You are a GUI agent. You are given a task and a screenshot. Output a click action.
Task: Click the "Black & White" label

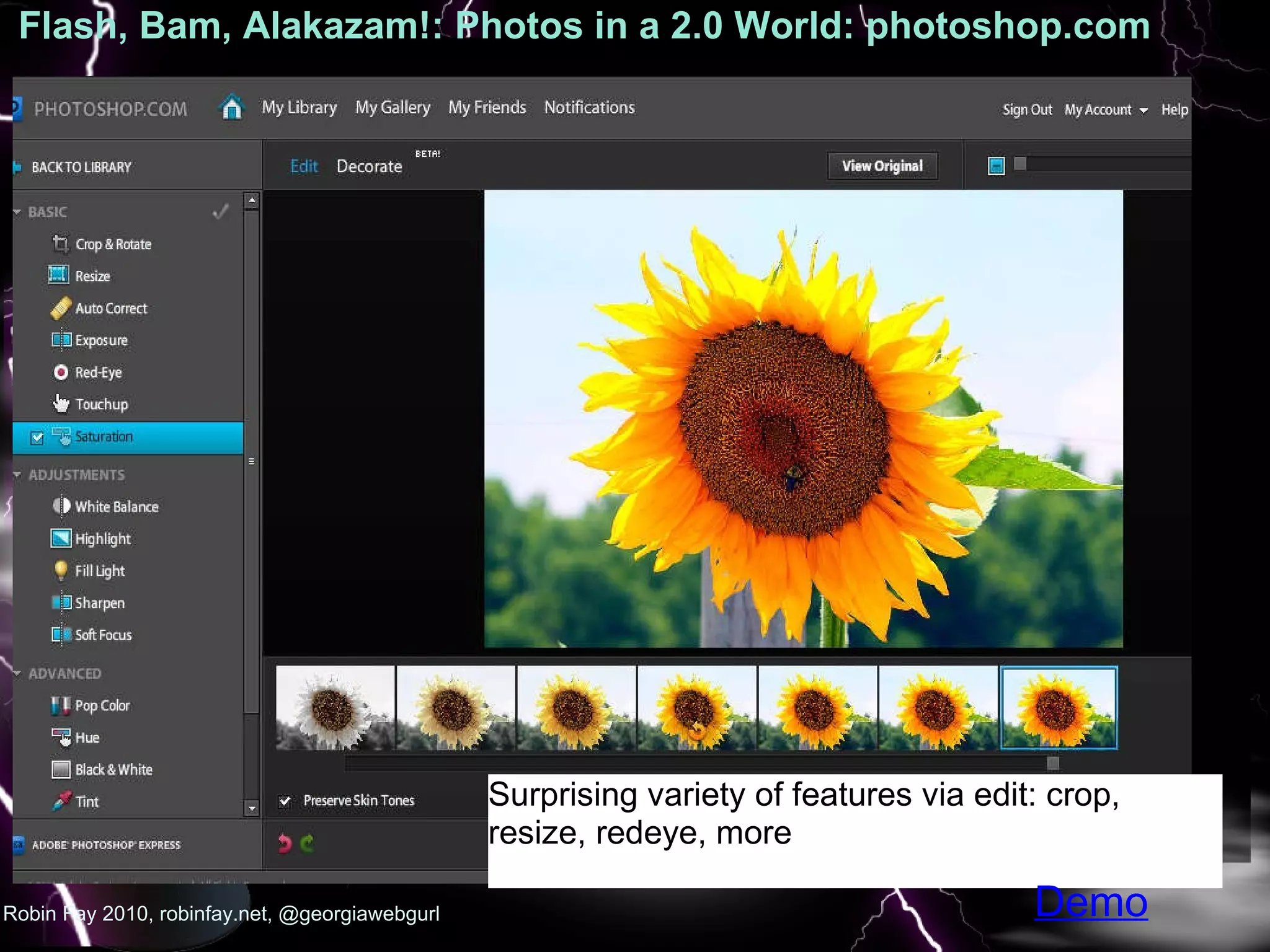pyautogui.click(x=114, y=770)
